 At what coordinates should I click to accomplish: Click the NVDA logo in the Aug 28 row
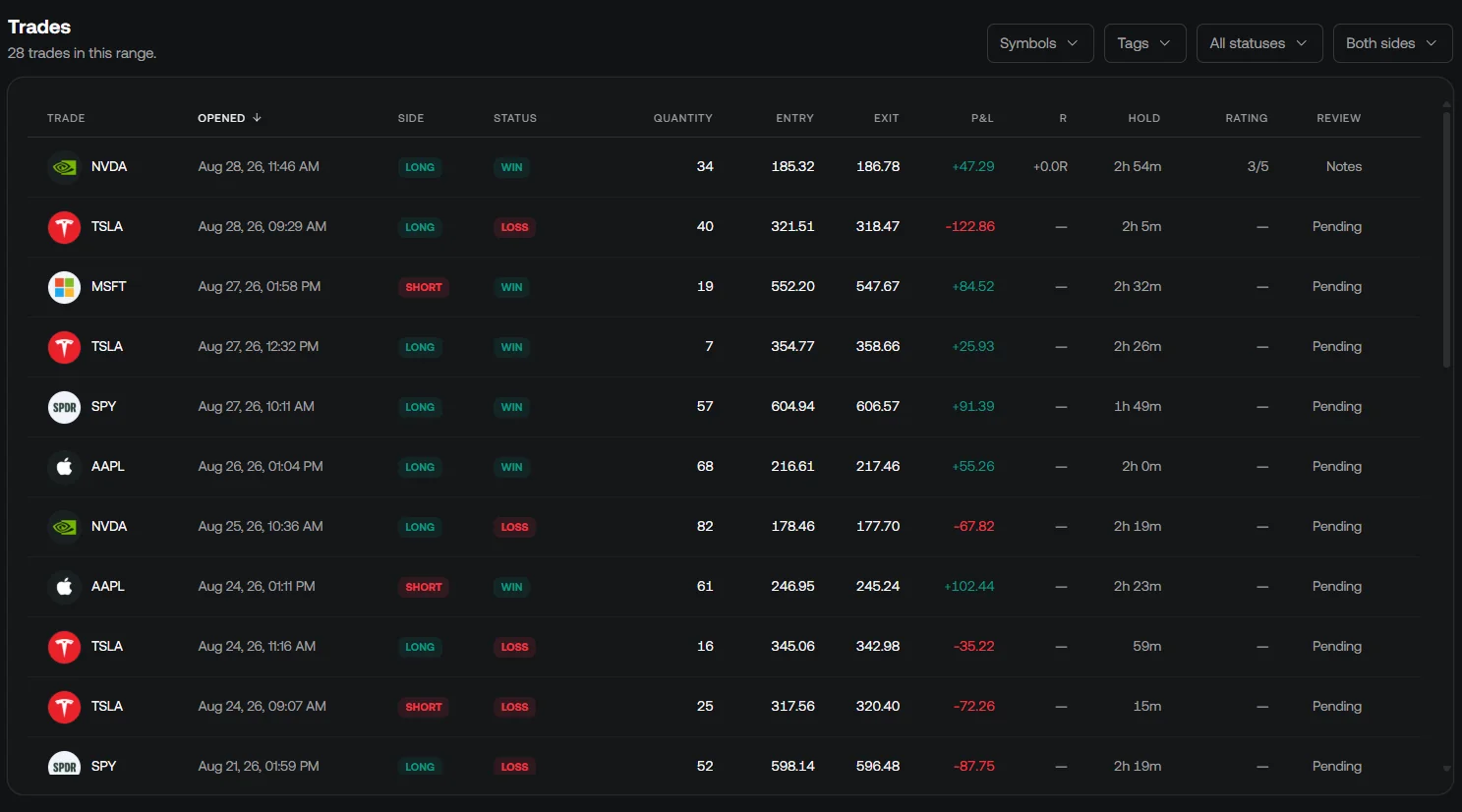tap(64, 167)
